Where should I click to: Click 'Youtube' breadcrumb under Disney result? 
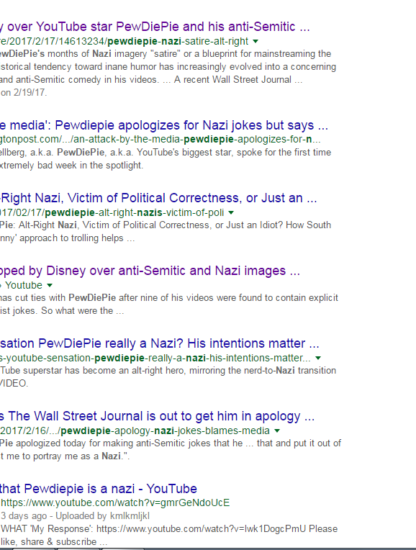coord(24,285)
